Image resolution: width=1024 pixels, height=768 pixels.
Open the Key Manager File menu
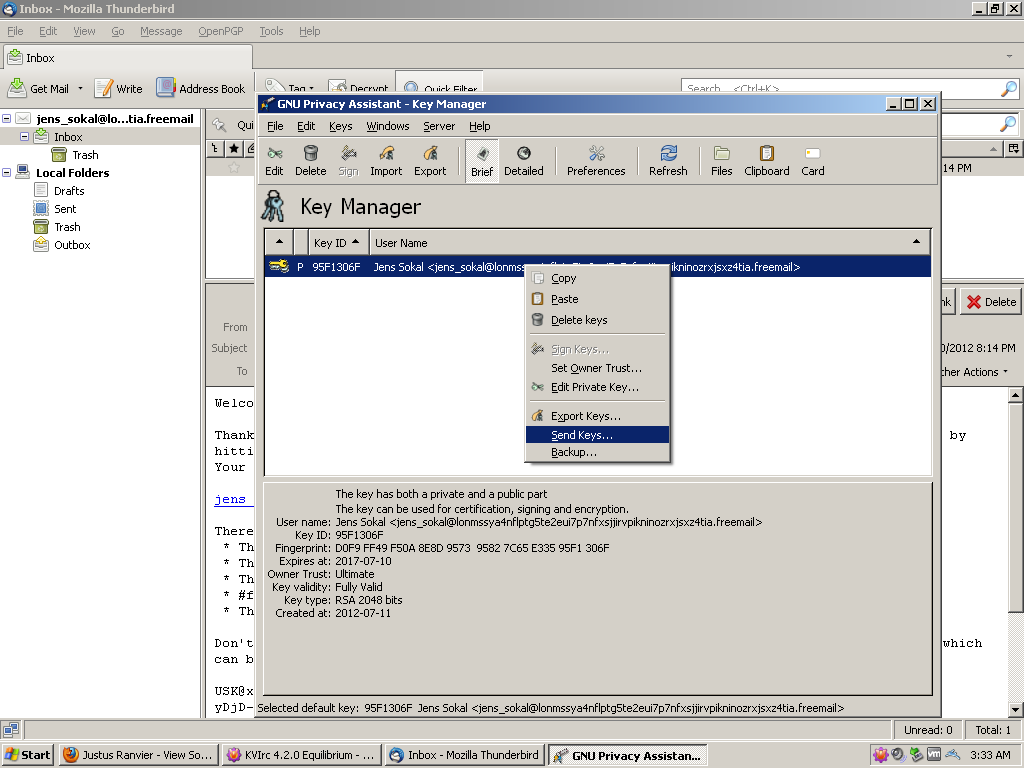tap(275, 126)
